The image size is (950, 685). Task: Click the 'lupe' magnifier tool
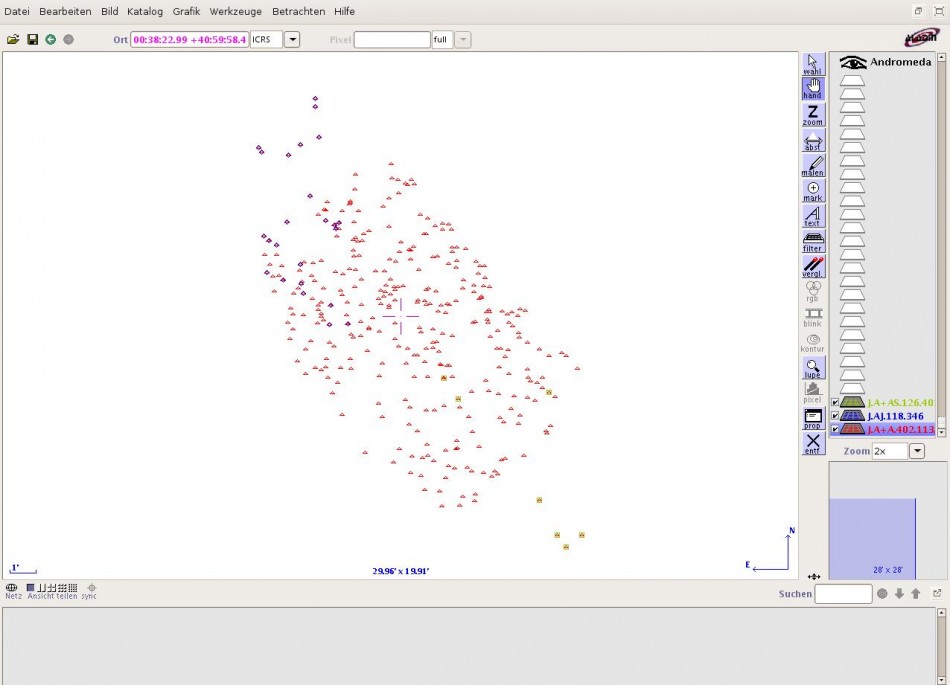click(x=813, y=368)
